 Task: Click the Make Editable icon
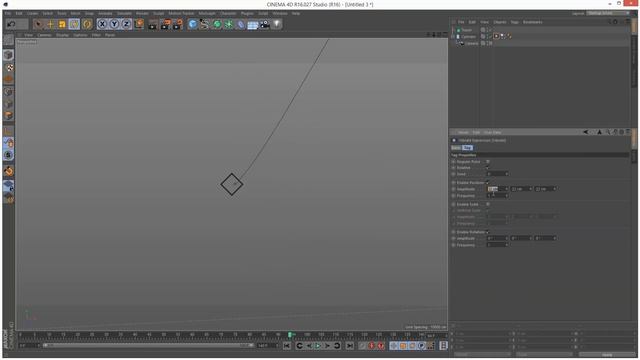click(8, 40)
